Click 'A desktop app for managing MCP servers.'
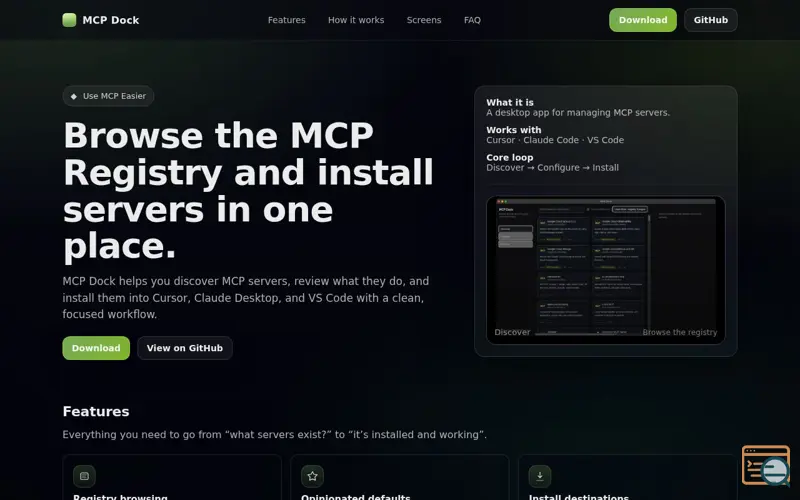Image resolution: width=800 pixels, height=500 pixels. coord(578,112)
